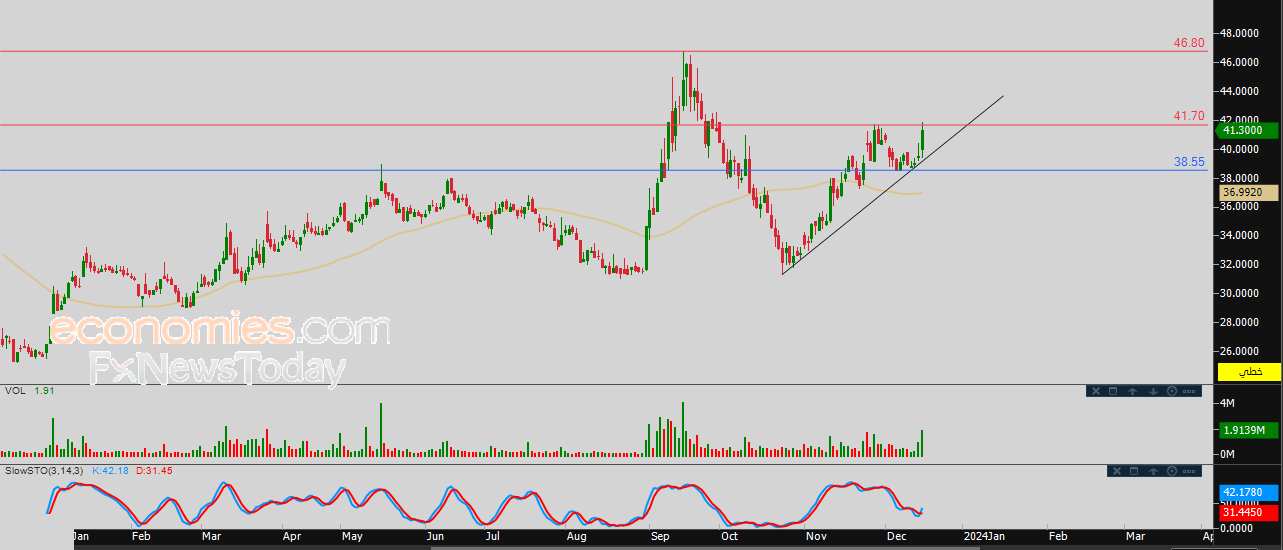Screen dimensions: 1283x550
Task: Click the 34.0000 price axis label
Action: click(1239, 236)
